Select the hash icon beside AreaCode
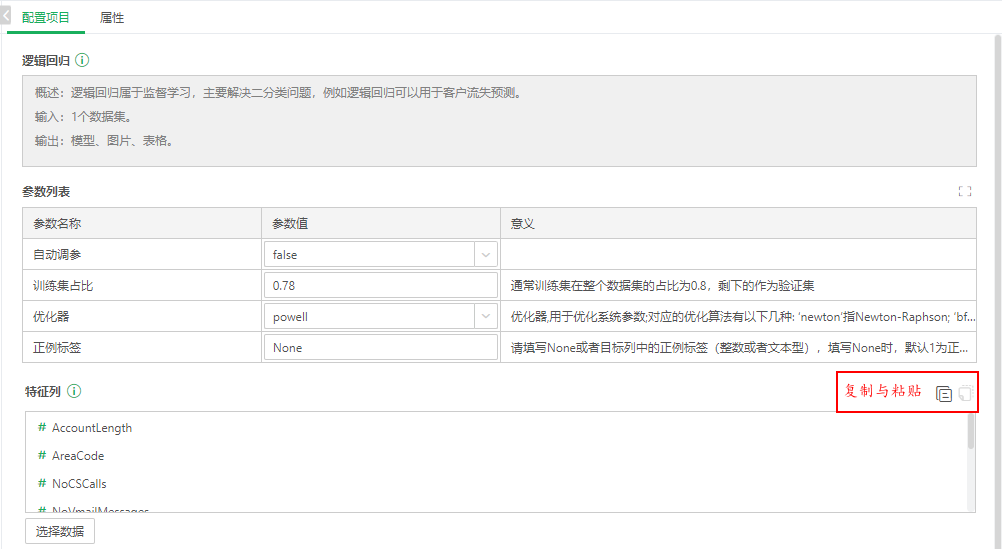 (x=42, y=456)
